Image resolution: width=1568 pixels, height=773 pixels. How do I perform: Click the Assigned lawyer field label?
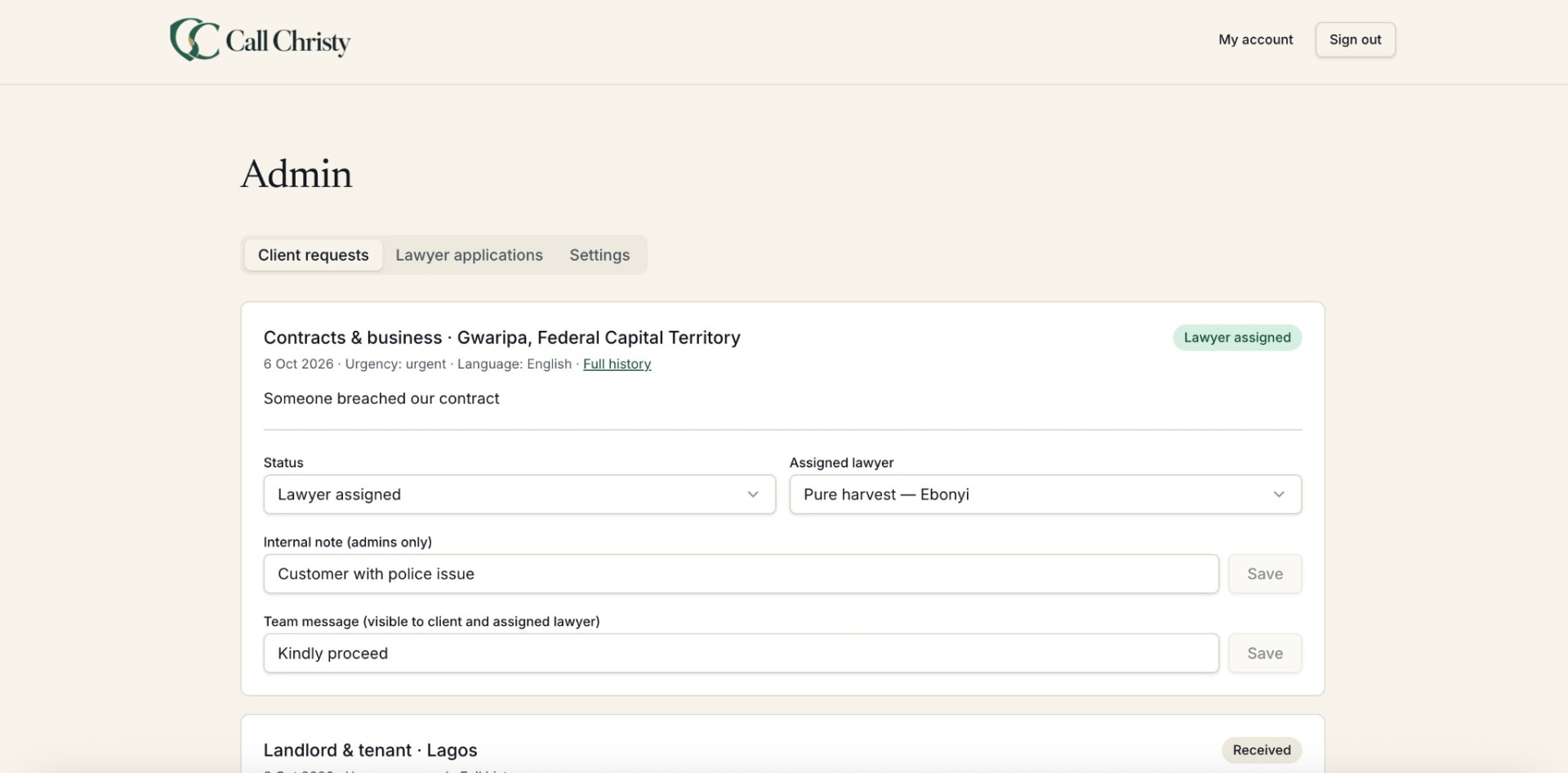point(841,462)
